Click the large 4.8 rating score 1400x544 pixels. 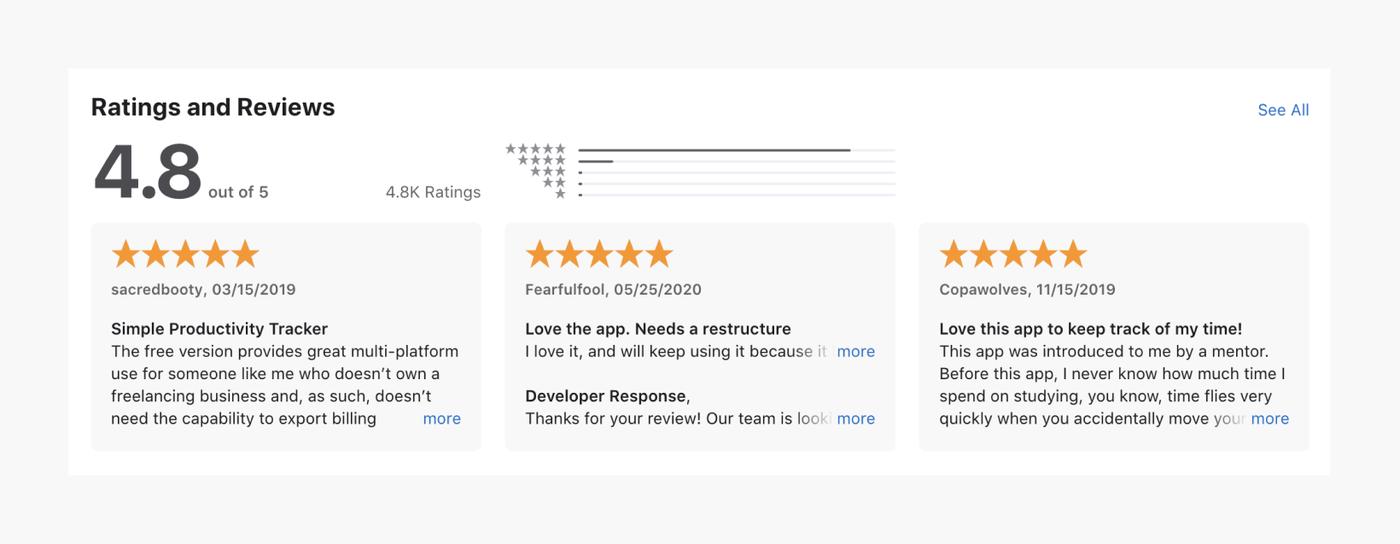click(x=148, y=173)
